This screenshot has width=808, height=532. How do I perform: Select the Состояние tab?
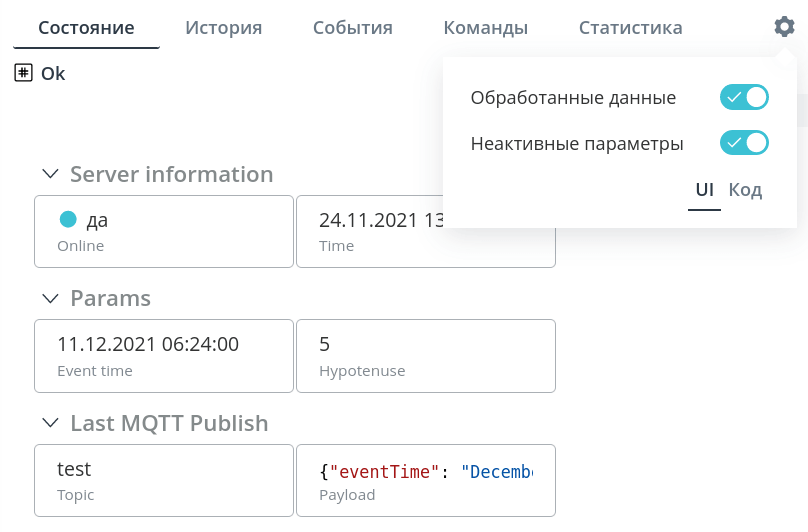point(86,27)
